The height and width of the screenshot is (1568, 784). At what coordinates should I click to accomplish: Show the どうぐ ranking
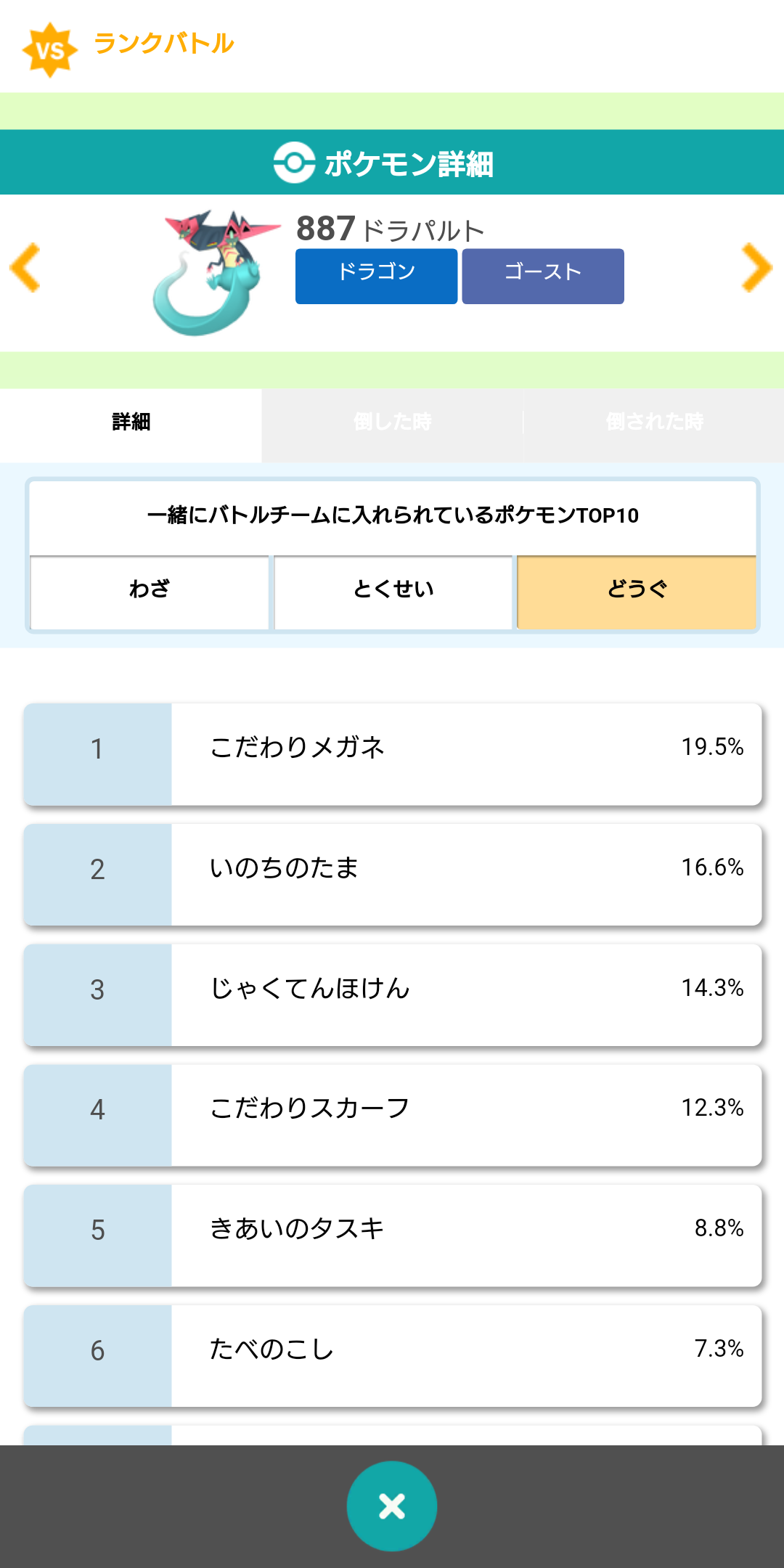click(637, 590)
